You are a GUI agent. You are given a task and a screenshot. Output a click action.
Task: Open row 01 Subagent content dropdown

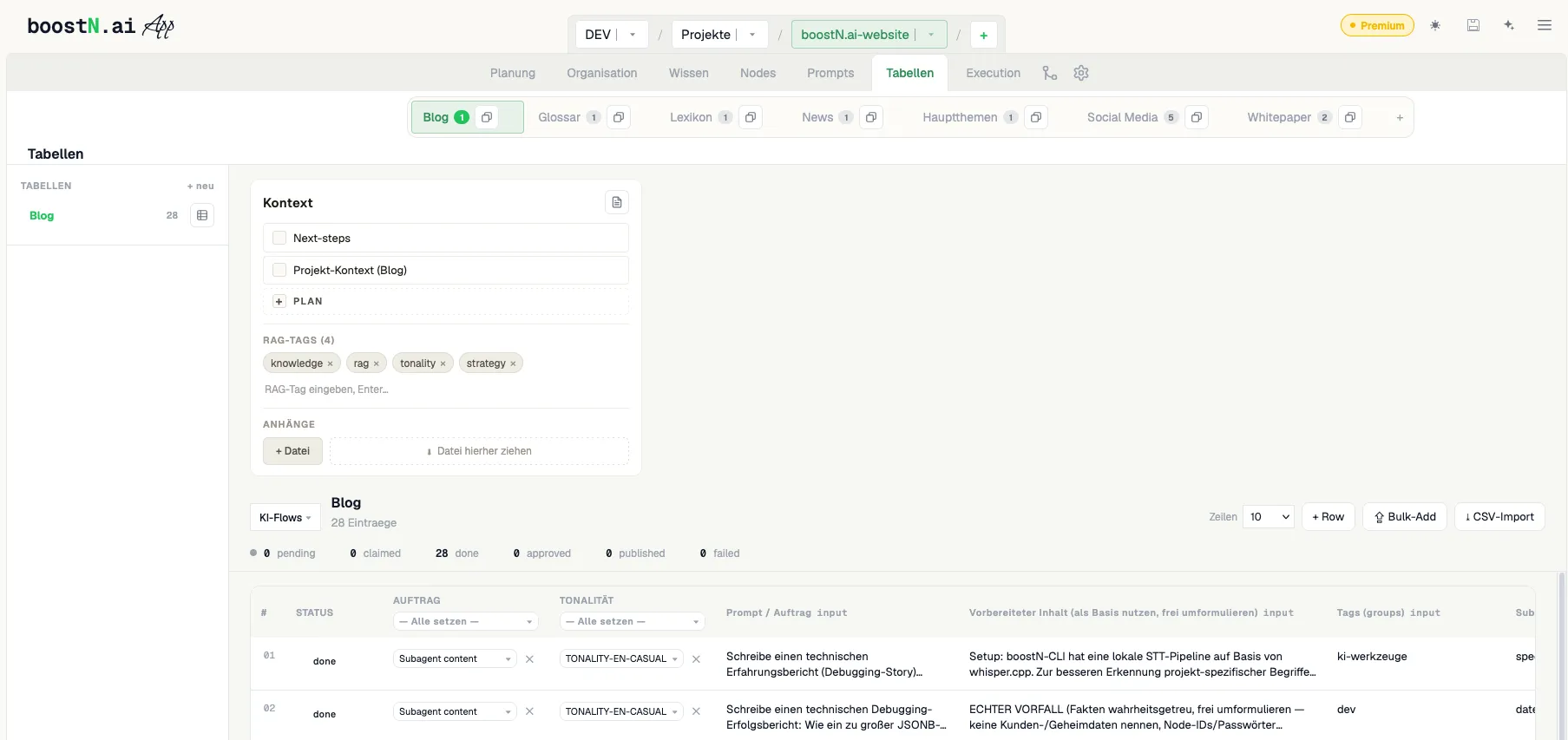coord(455,659)
